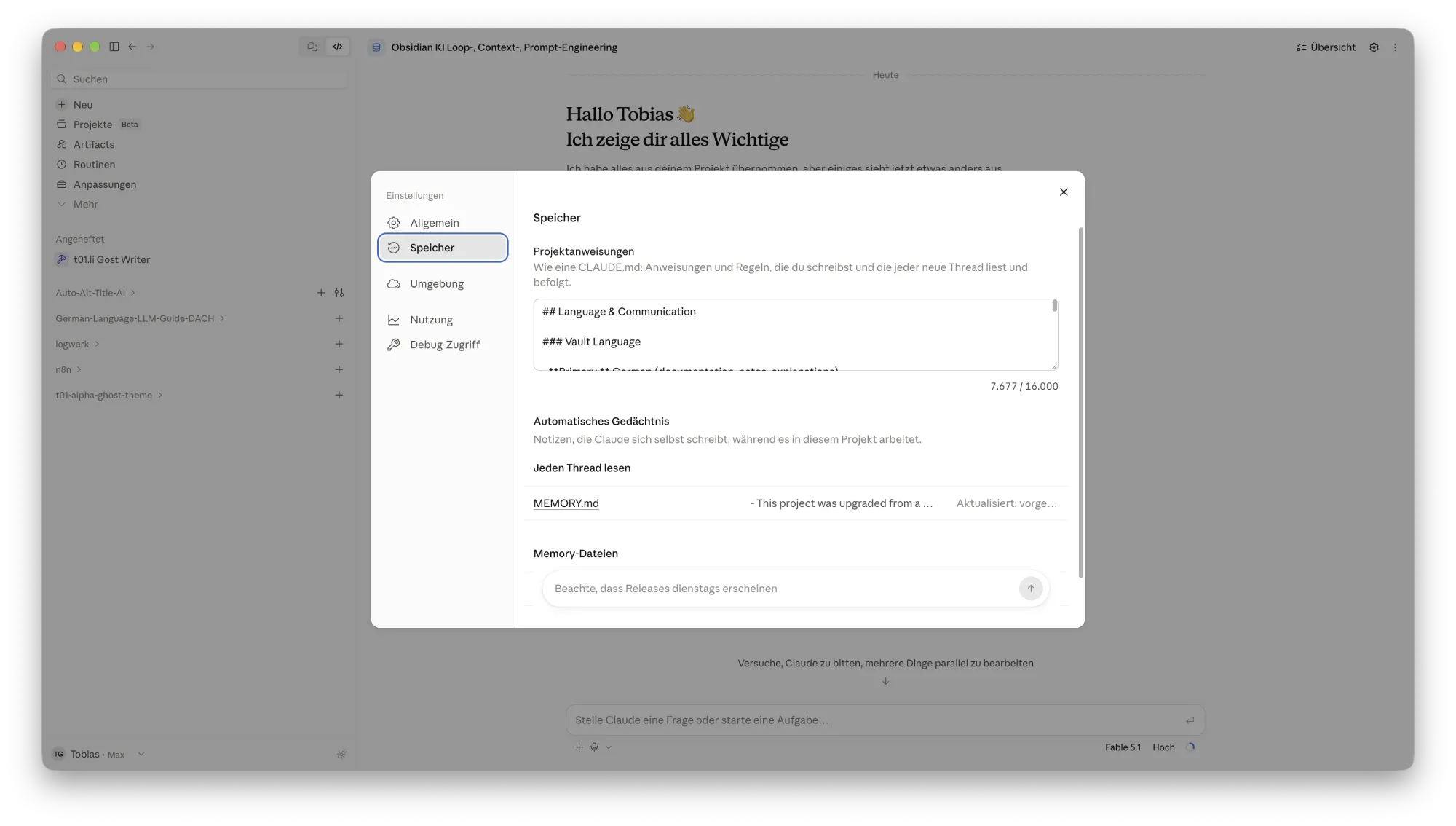The width and height of the screenshot is (1456, 826).
Task: Go forward with the right arrow
Action: click(151, 47)
